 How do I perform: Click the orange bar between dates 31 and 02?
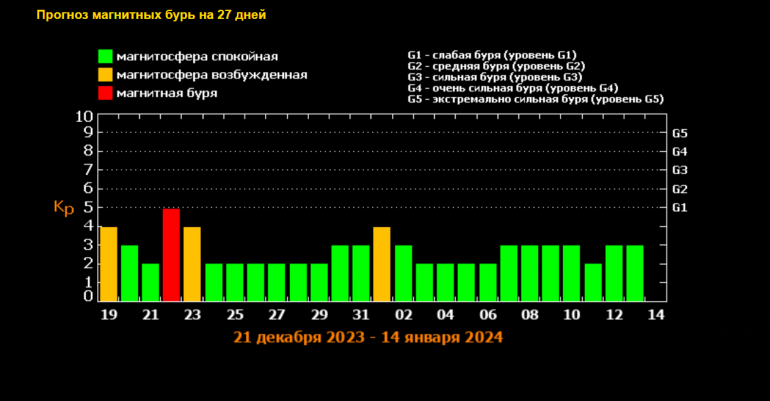click(x=382, y=264)
